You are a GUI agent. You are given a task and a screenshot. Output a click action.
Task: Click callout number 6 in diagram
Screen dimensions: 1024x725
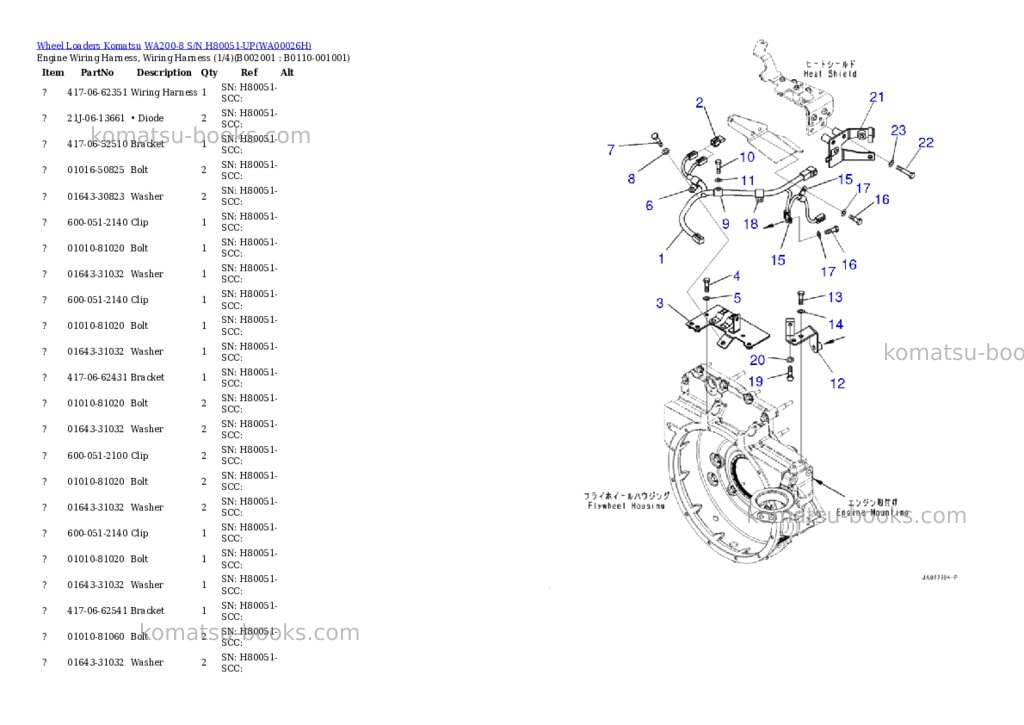click(649, 205)
